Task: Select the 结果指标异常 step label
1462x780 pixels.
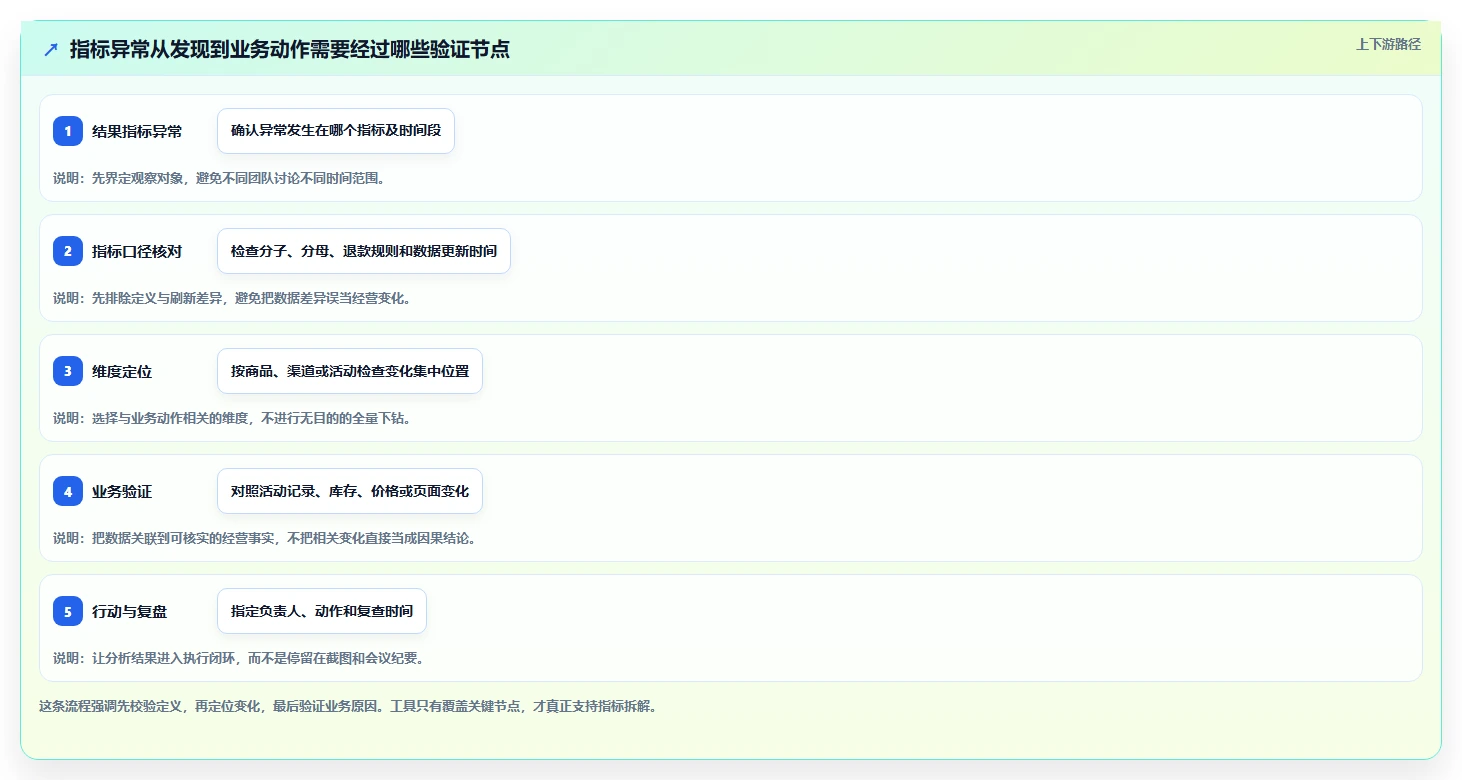Action: [x=137, y=131]
